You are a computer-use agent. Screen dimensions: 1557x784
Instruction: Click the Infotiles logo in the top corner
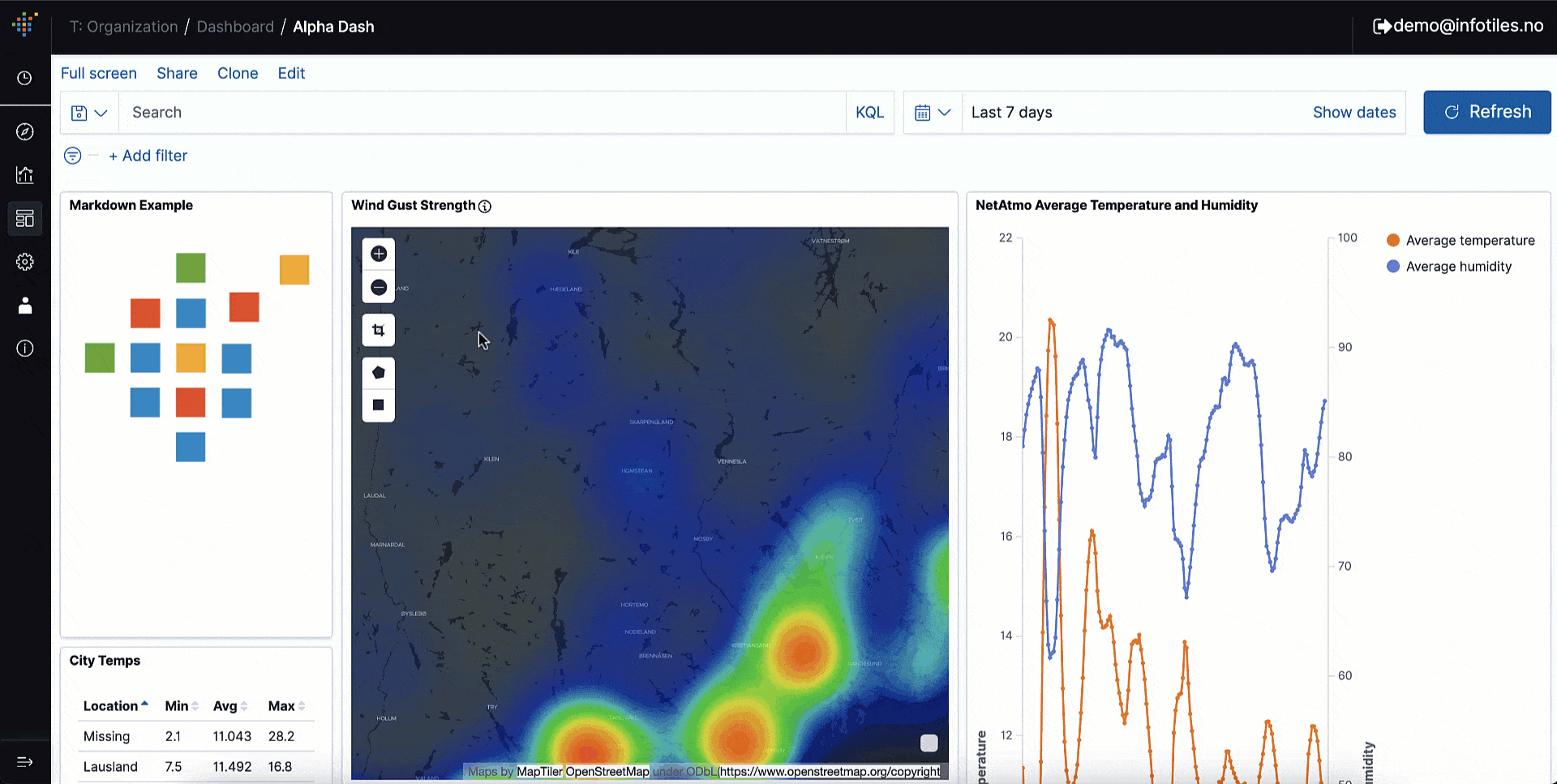pos(25,24)
